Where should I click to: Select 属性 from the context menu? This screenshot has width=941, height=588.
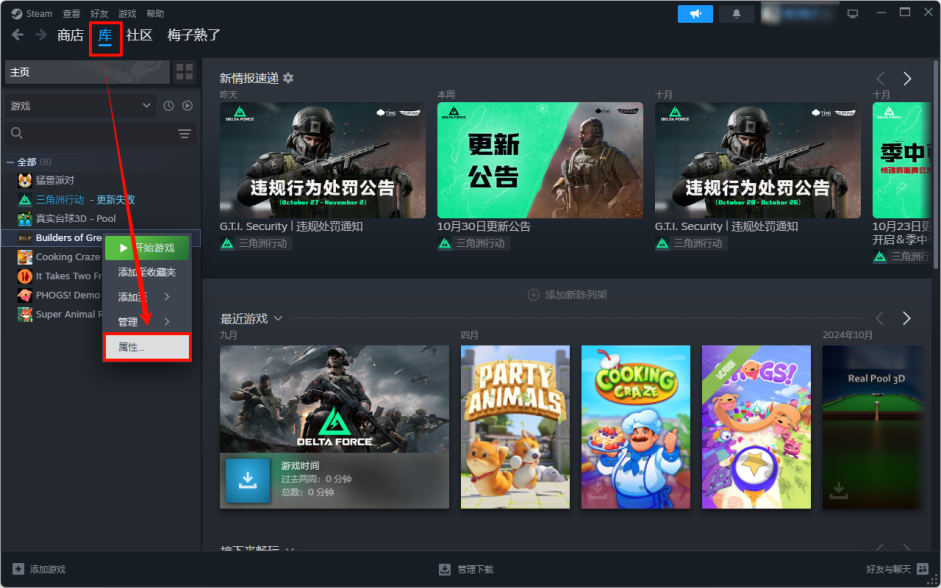tap(146, 345)
